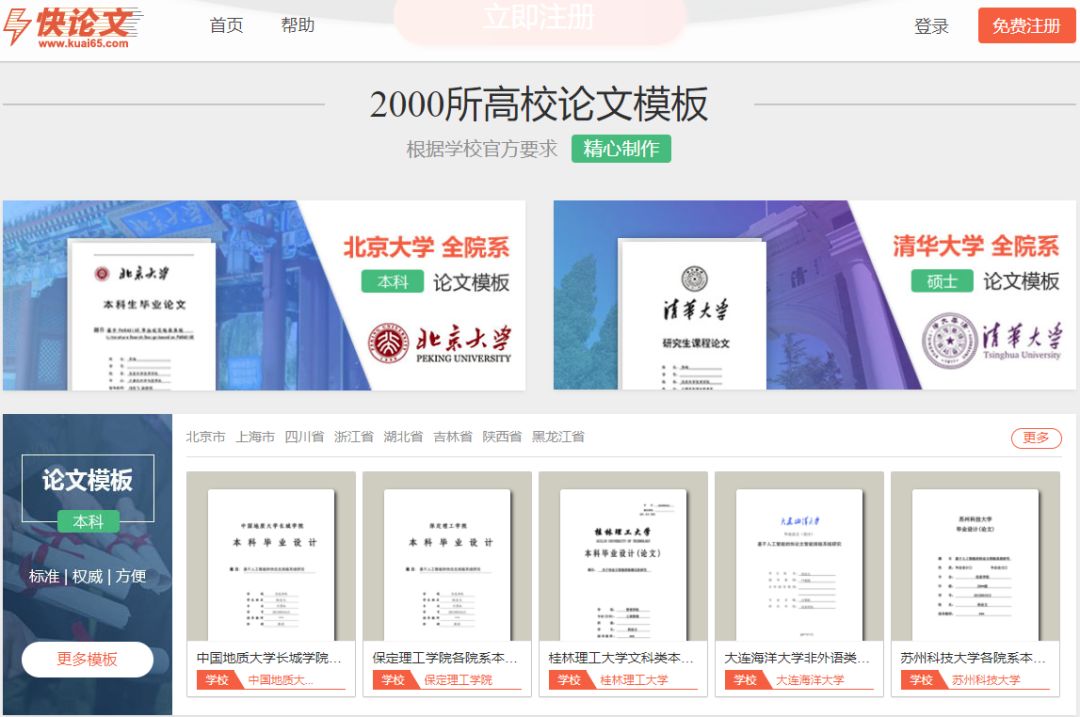Open the 首页 menu item

224,26
